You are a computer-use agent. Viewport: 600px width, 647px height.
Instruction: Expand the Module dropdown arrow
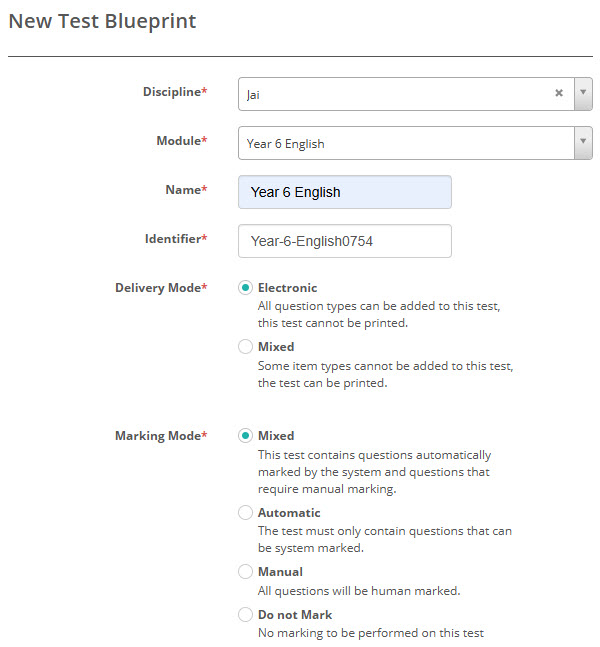click(583, 143)
